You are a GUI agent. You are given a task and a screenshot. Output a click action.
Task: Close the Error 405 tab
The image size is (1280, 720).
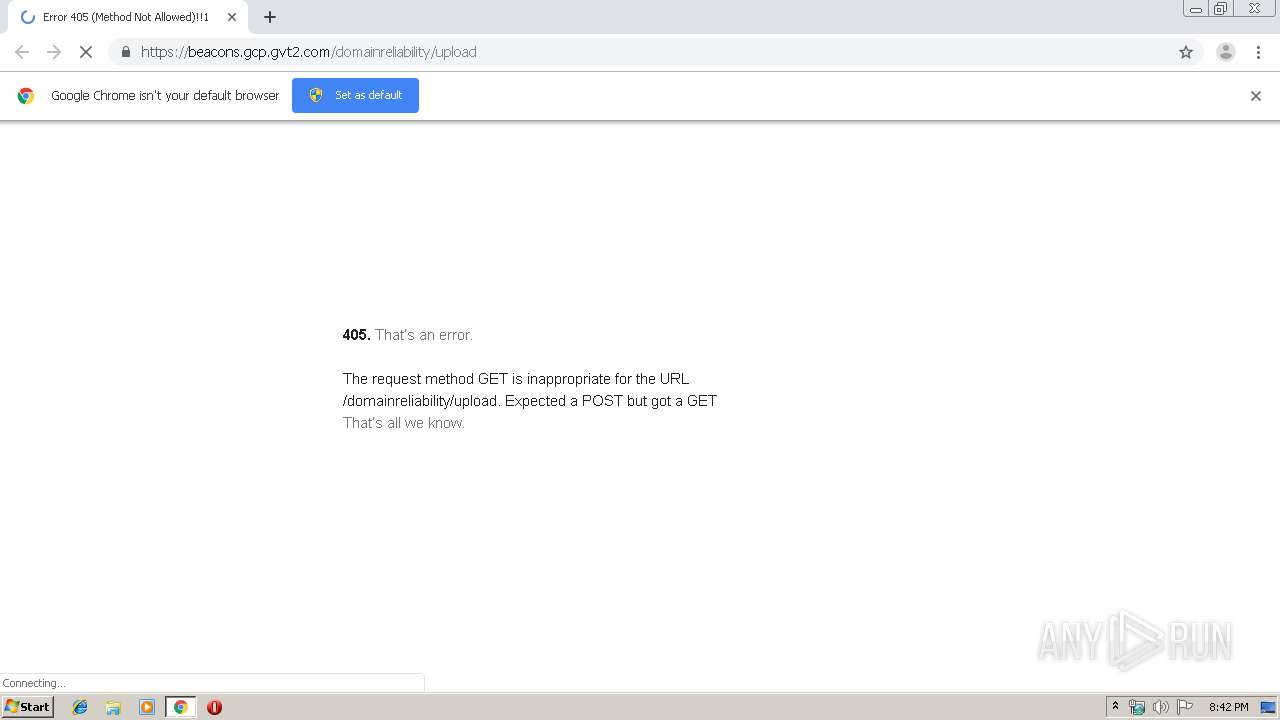pyautogui.click(x=232, y=17)
